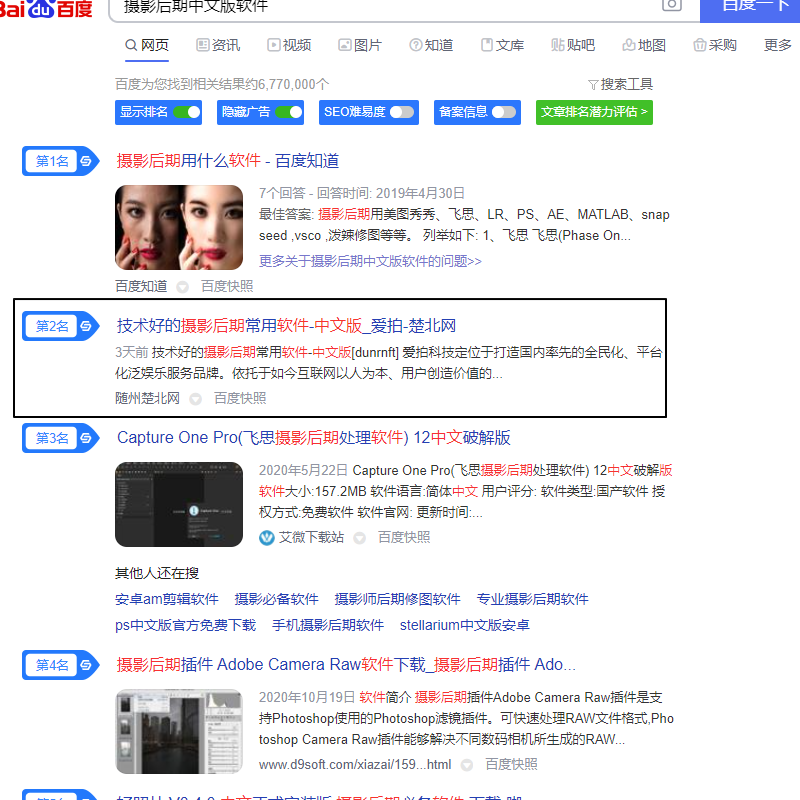This screenshot has height=800, width=800.
Task: Toggle the 显示排名 switch off
Action: (x=186, y=112)
